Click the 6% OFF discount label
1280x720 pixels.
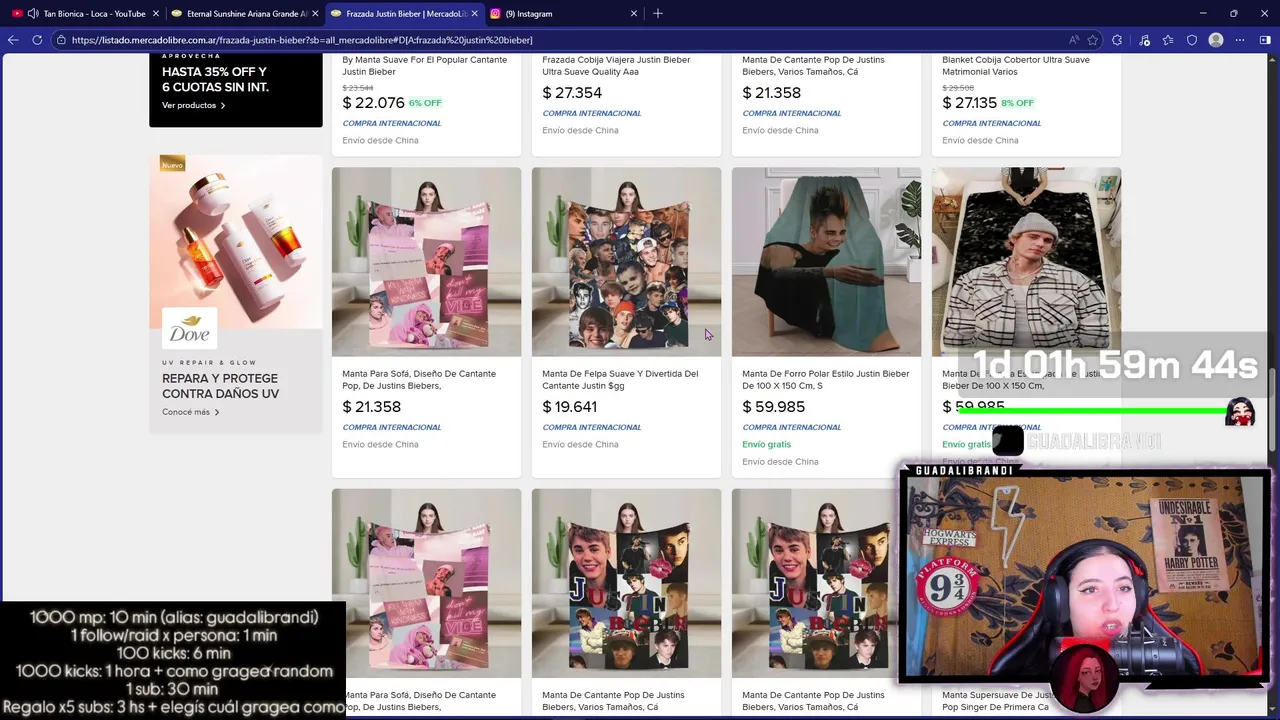425,103
